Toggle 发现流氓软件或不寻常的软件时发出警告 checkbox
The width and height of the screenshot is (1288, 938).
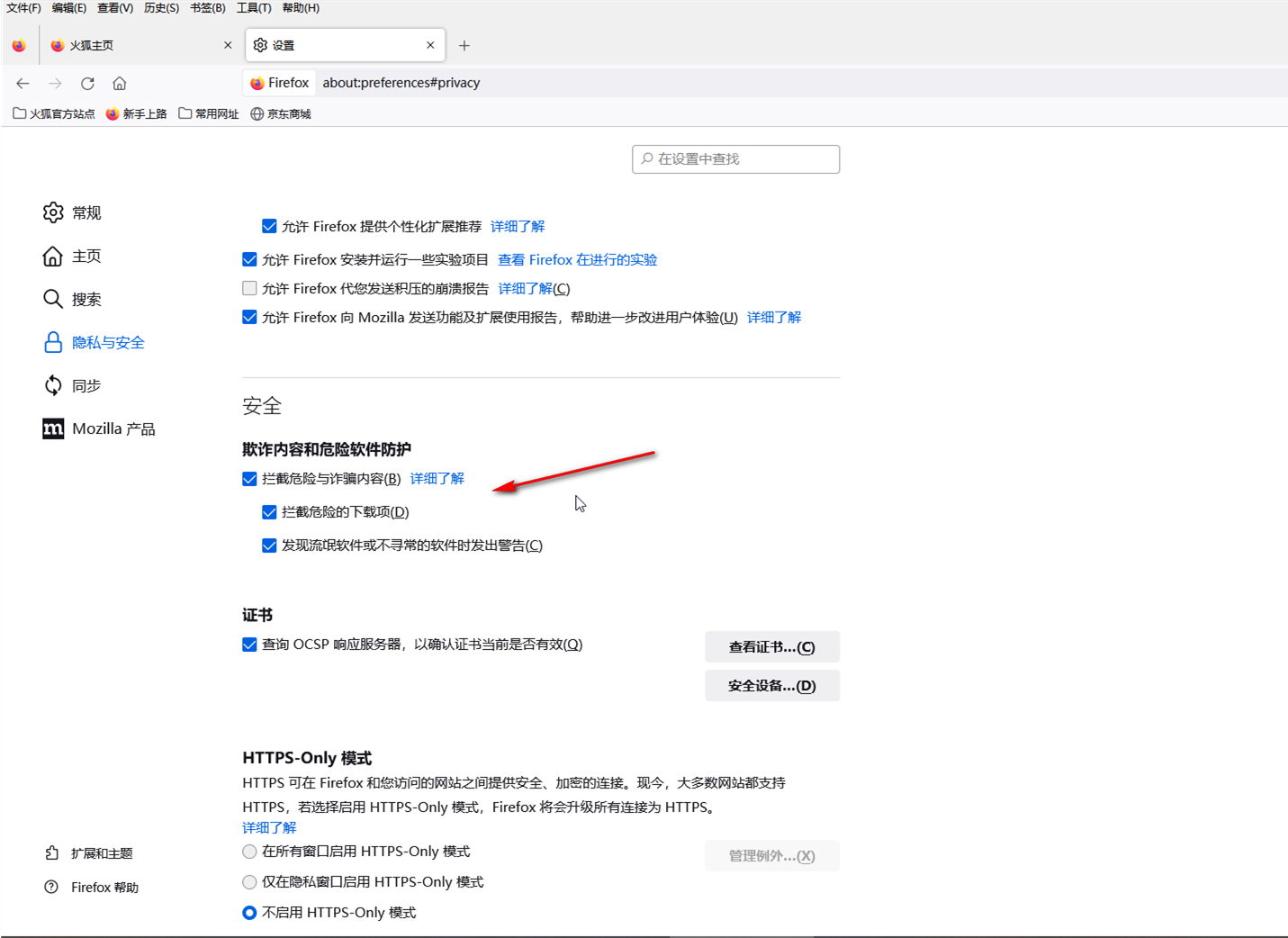[x=269, y=546]
